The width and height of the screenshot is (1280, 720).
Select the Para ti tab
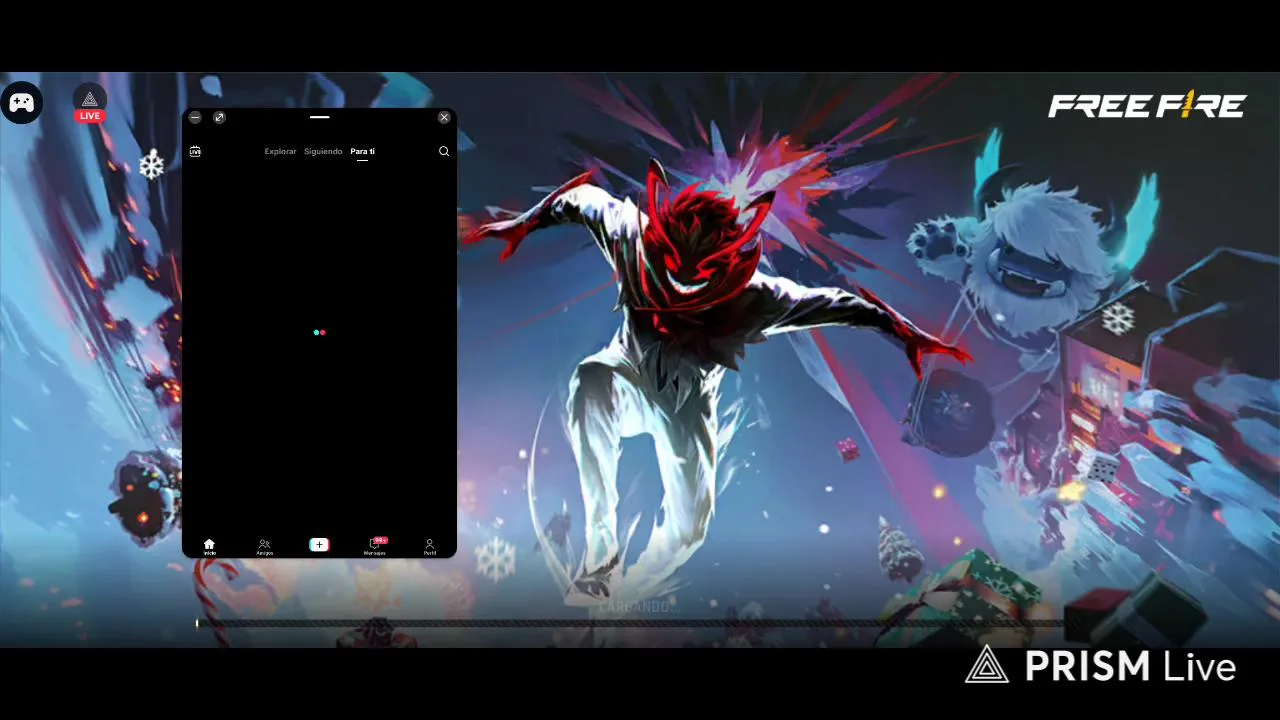[x=362, y=152]
